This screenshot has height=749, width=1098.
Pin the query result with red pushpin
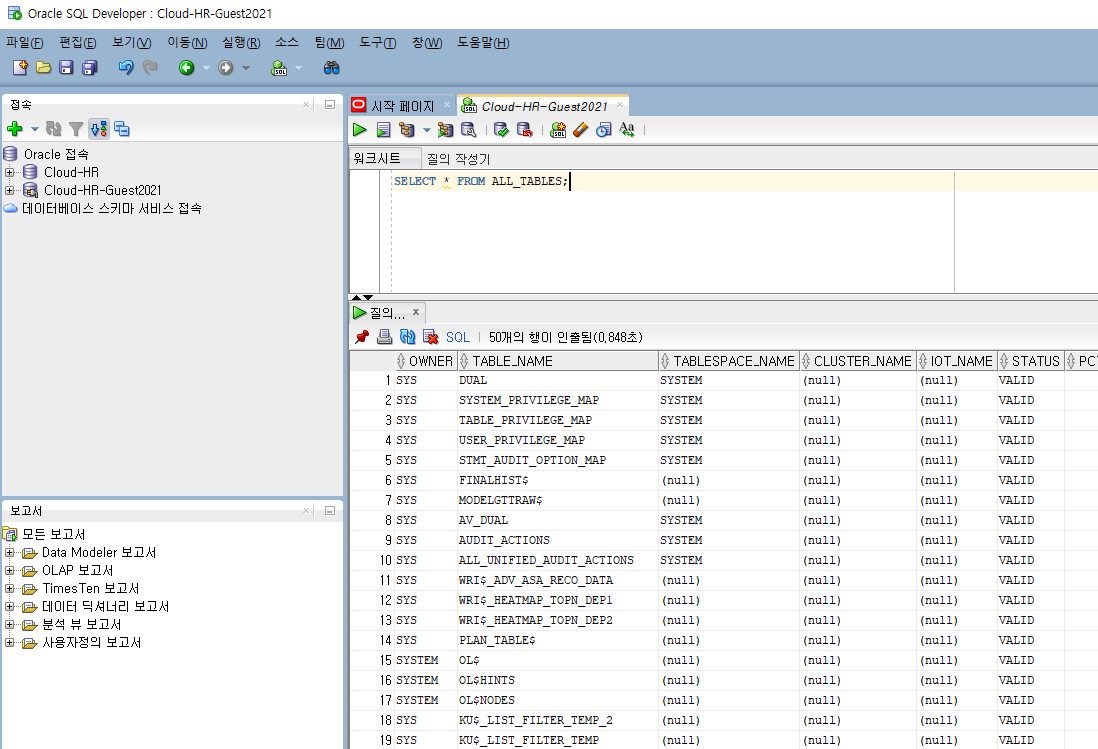click(x=361, y=337)
